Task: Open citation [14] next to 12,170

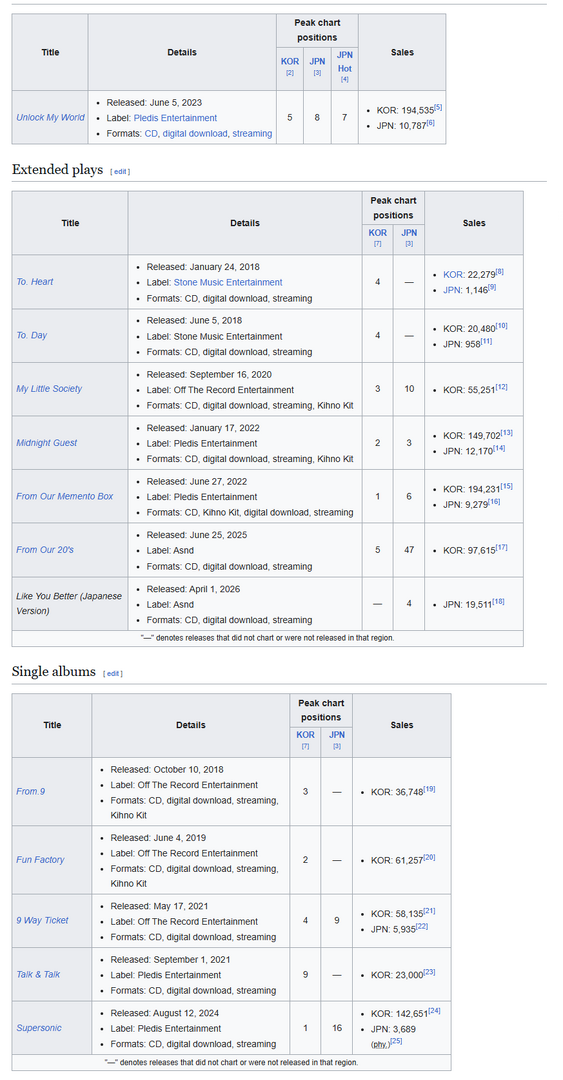Action: pyautogui.click(x=500, y=448)
